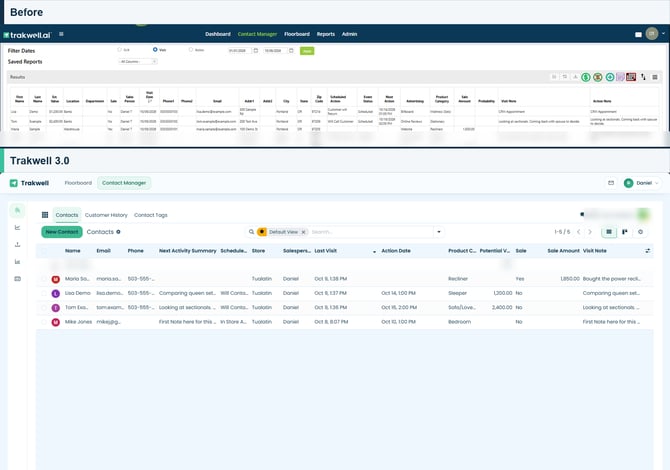Click the green plus-circle icon in the Results toolbar
The width and height of the screenshot is (670, 470).
[610, 77]
